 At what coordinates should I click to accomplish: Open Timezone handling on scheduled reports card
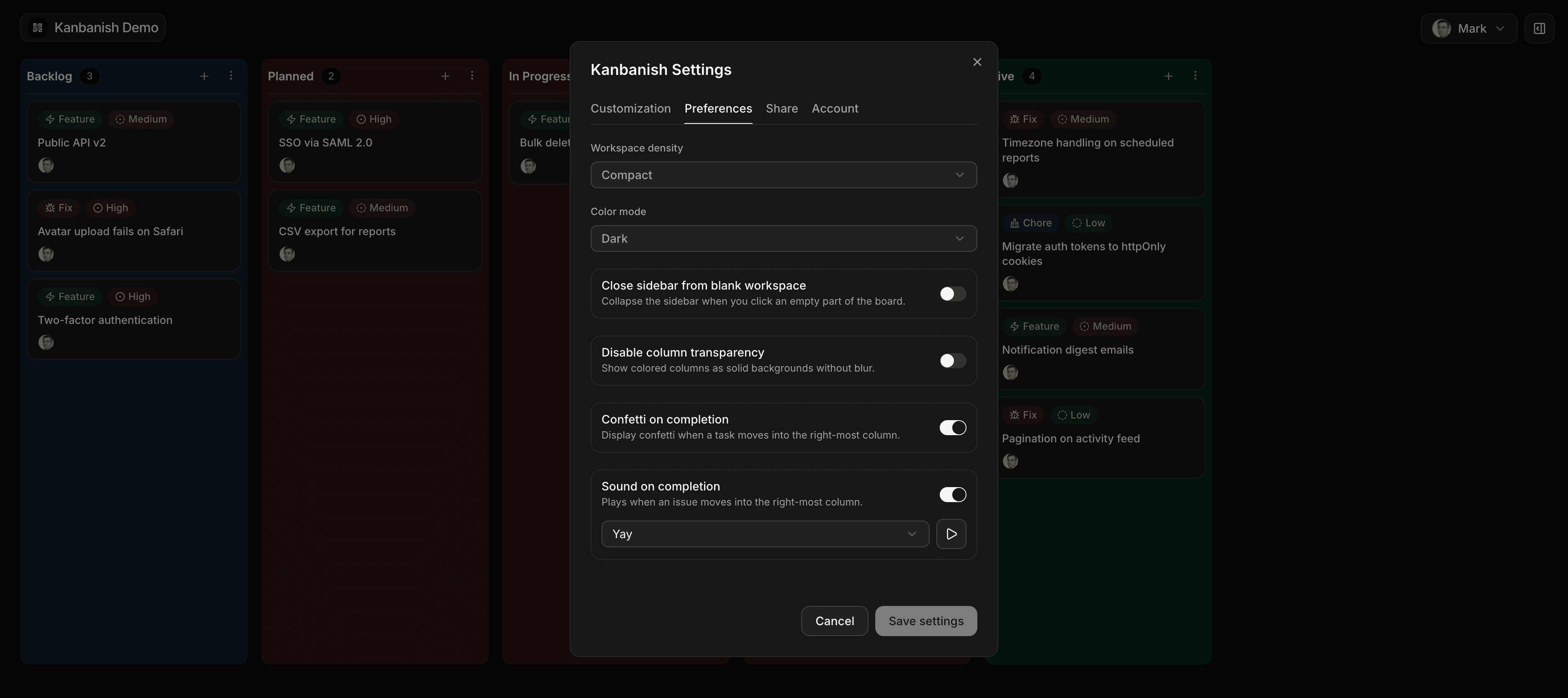[1100, 149]
